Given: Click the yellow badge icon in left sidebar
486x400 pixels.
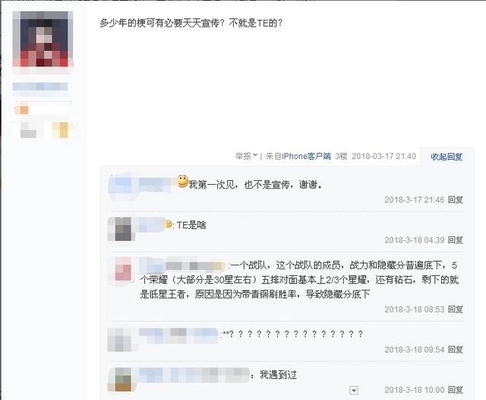Looking at the screenshot, I should tap(64, 130).
